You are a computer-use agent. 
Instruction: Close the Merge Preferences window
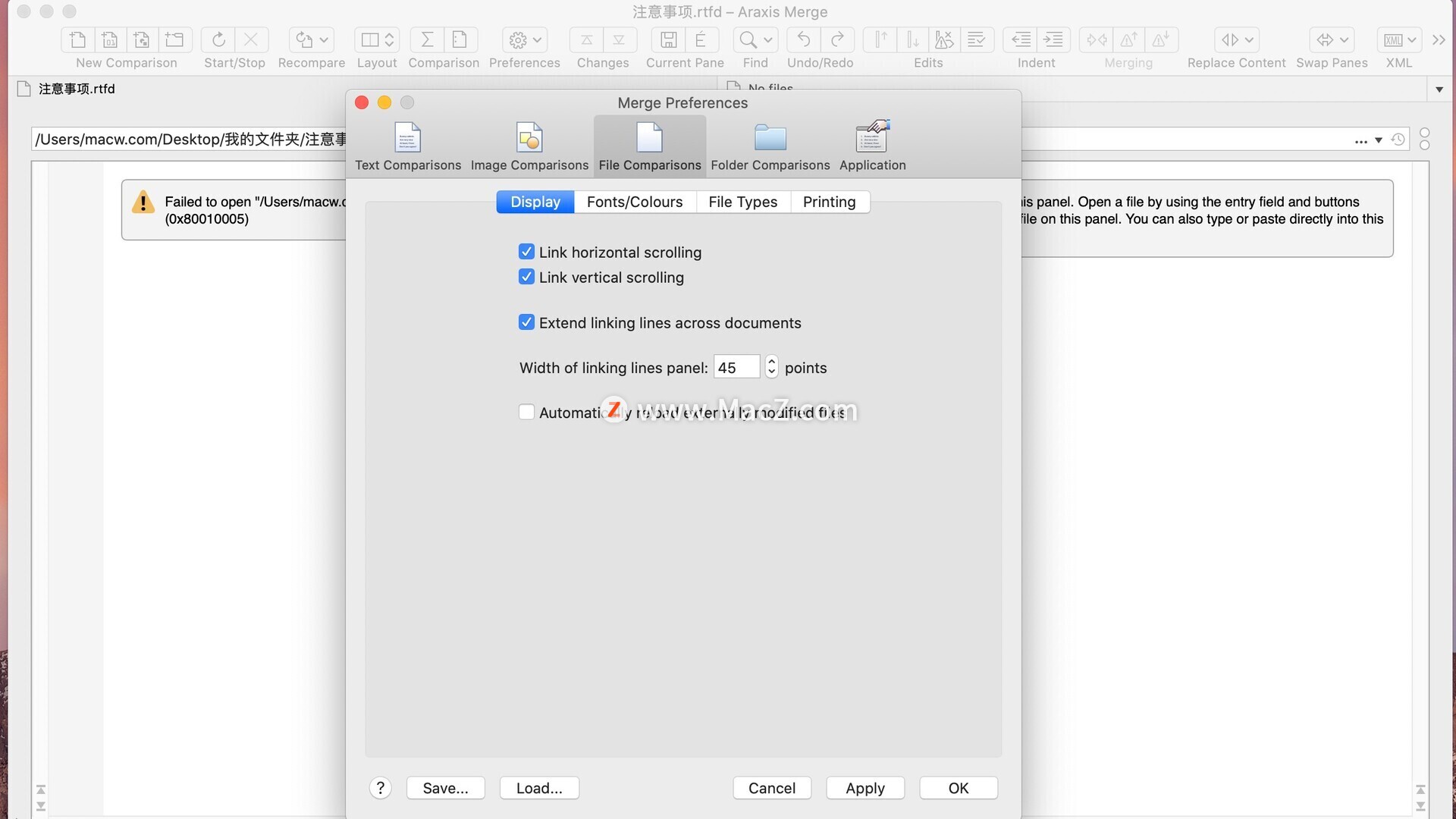[362, 102]
